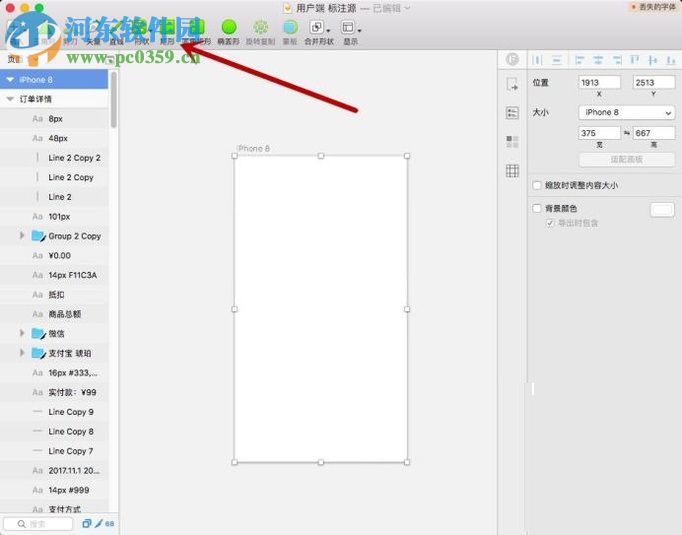This screenshot has height=535, width=682.
Task: Collapse the 订单详情 group
Action: [x=10, y=99]
